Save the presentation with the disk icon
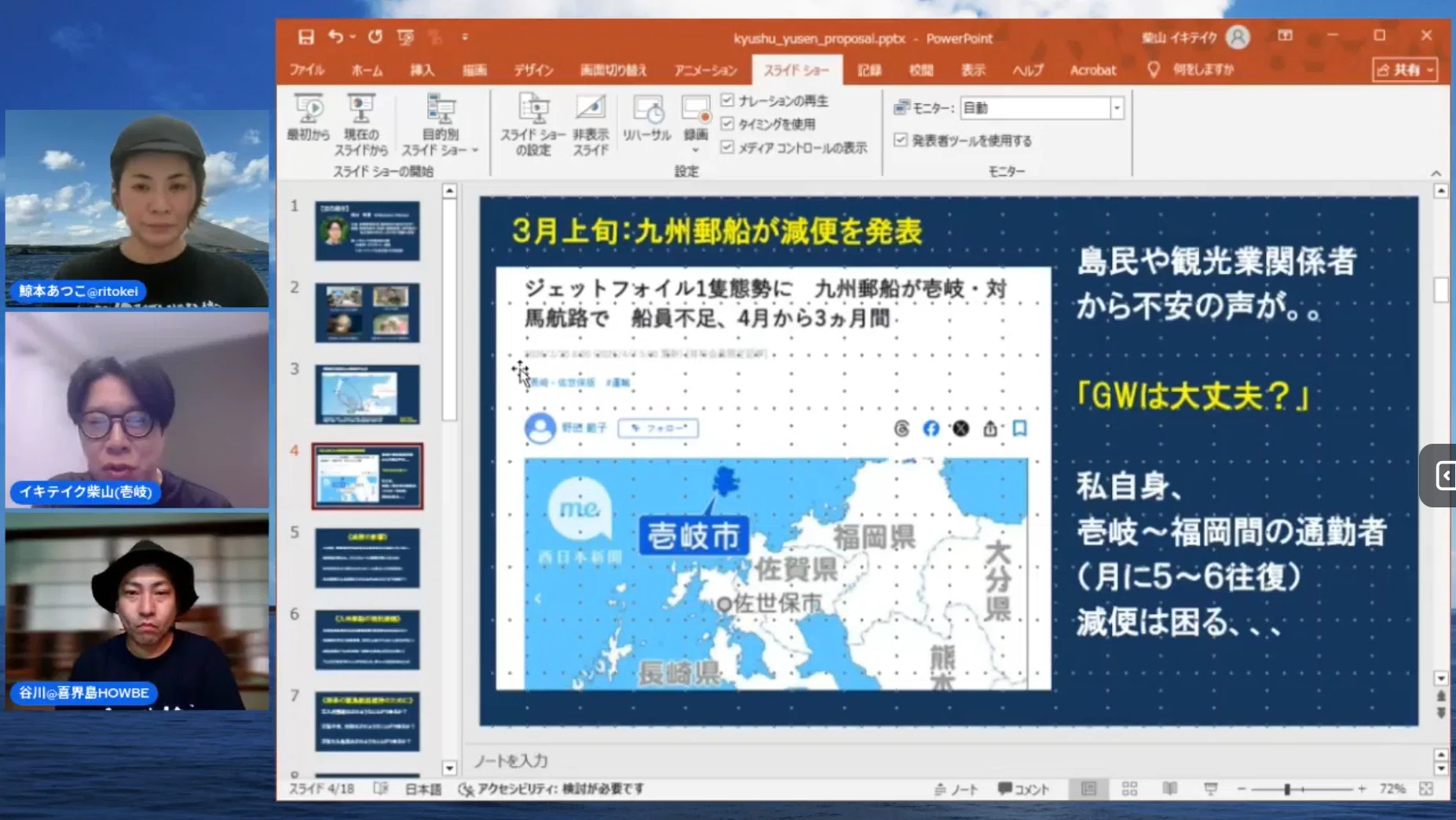 pyautogui.click(x=306, y=37)
